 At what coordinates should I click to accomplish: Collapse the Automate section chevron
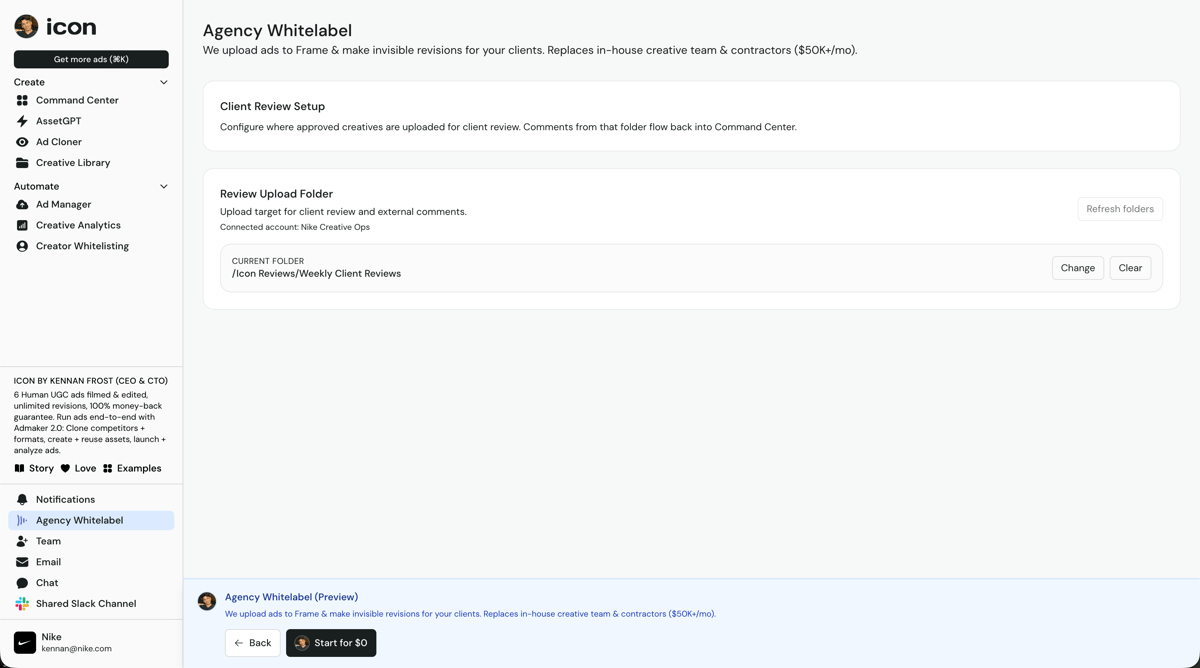click(x=164, y=187)
